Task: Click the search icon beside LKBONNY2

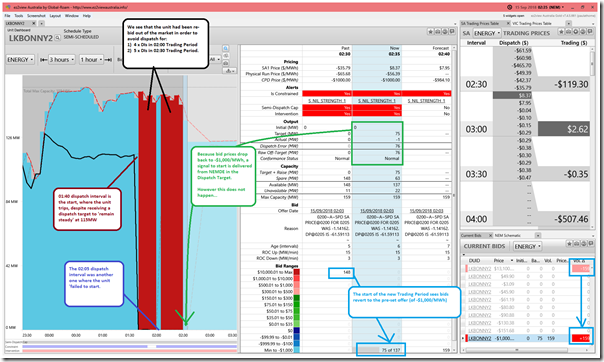Action: 57,38
